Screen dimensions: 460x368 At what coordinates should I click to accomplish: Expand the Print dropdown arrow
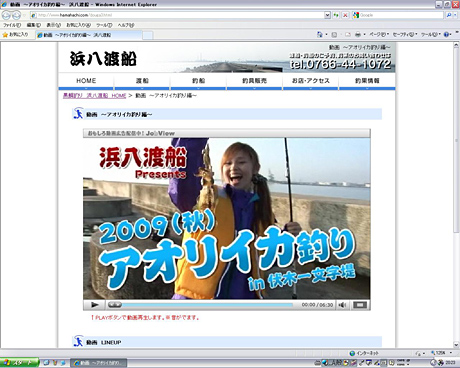coord(364,34)
